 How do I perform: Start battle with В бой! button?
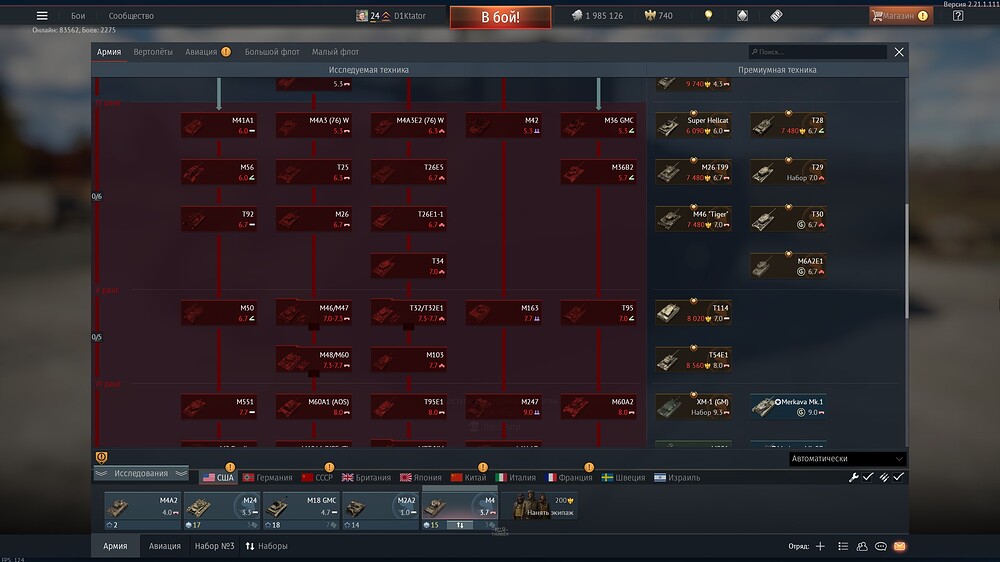500,17
